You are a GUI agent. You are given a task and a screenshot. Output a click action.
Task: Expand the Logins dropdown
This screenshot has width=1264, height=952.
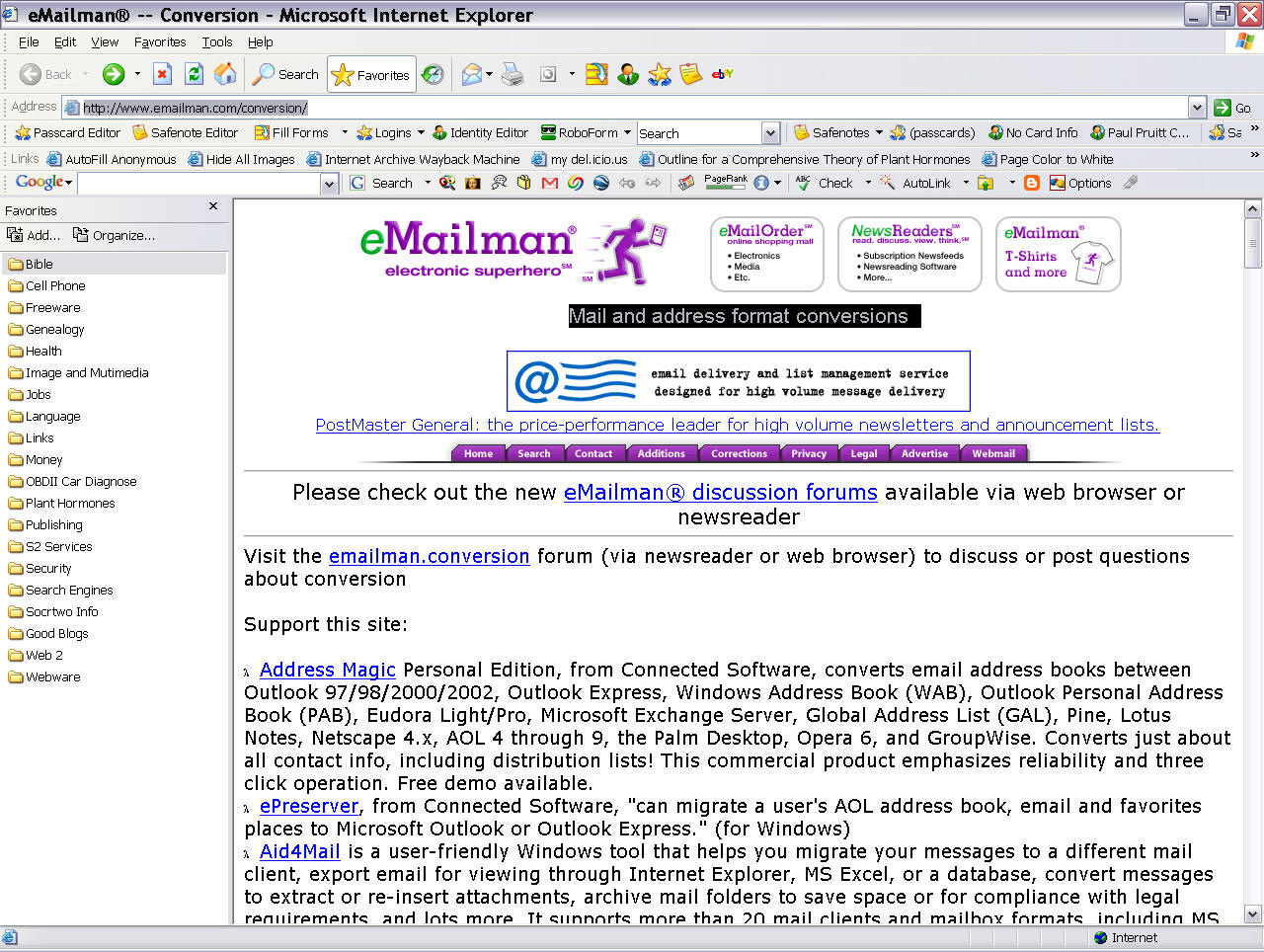(x=421, y=132)
